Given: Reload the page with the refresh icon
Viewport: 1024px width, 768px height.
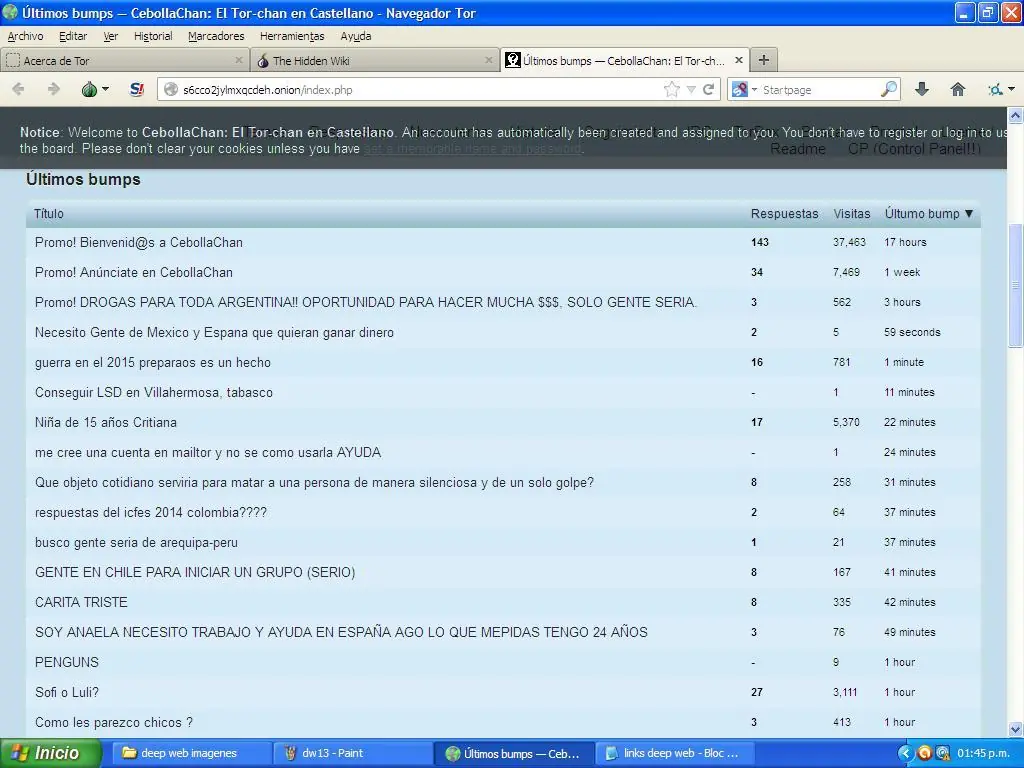Looking at the screenshot, I should pyautogui.click(x=708, y=89).
